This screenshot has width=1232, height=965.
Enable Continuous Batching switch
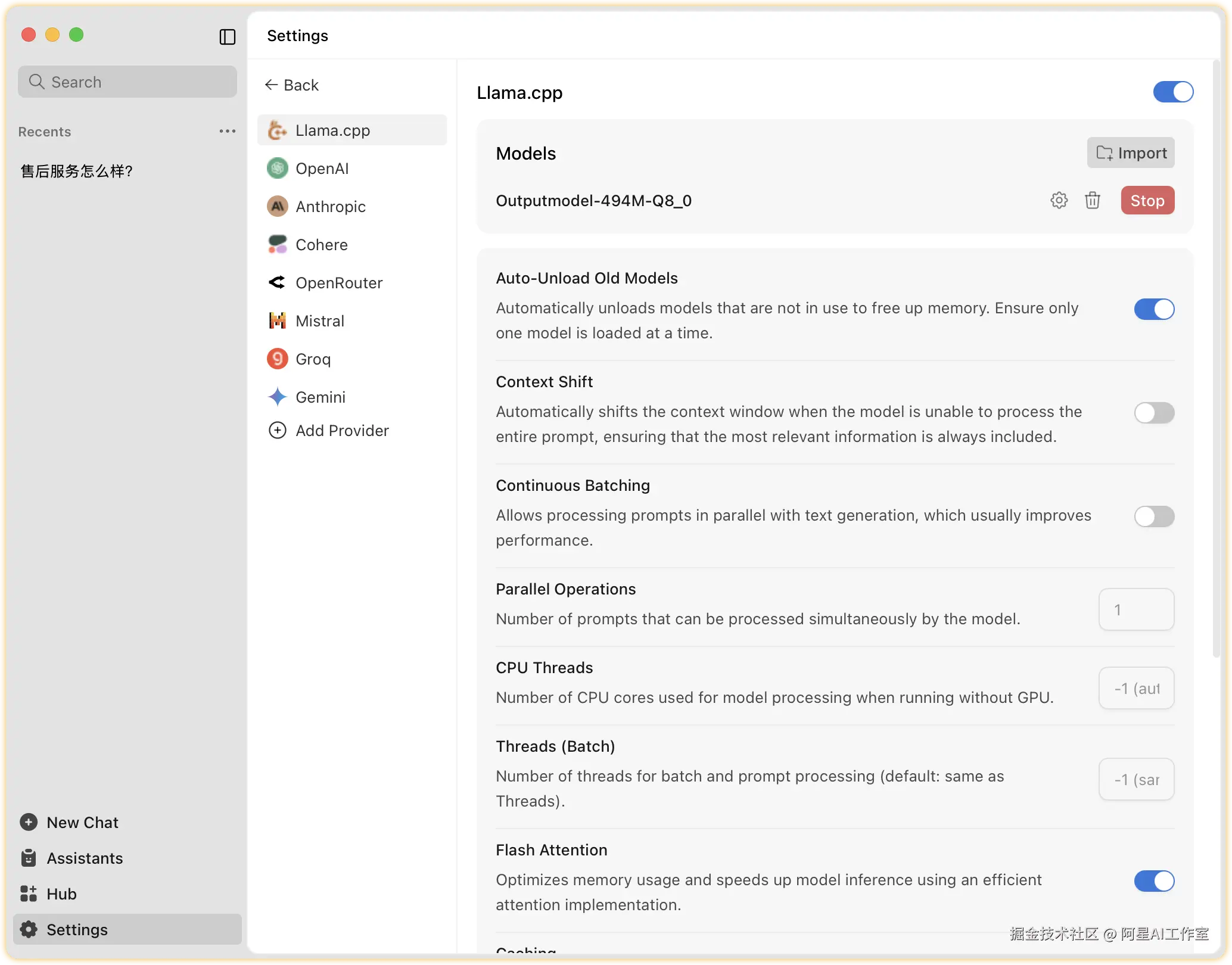tap(1153, 516)
